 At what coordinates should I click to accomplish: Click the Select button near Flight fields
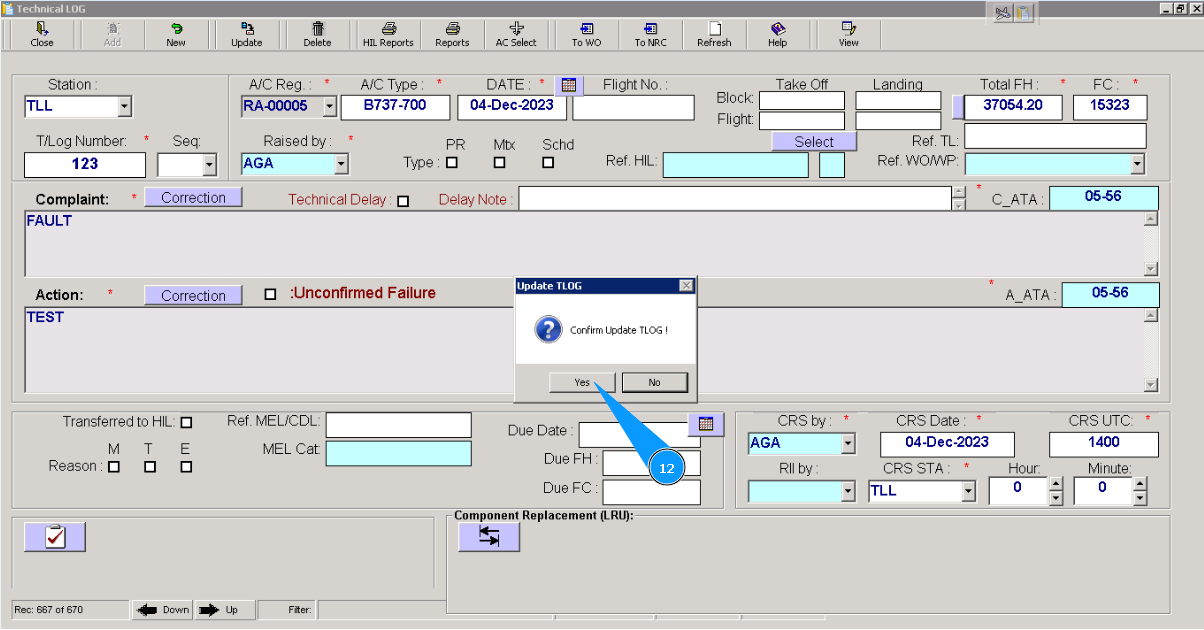click(x=814, y=142)
